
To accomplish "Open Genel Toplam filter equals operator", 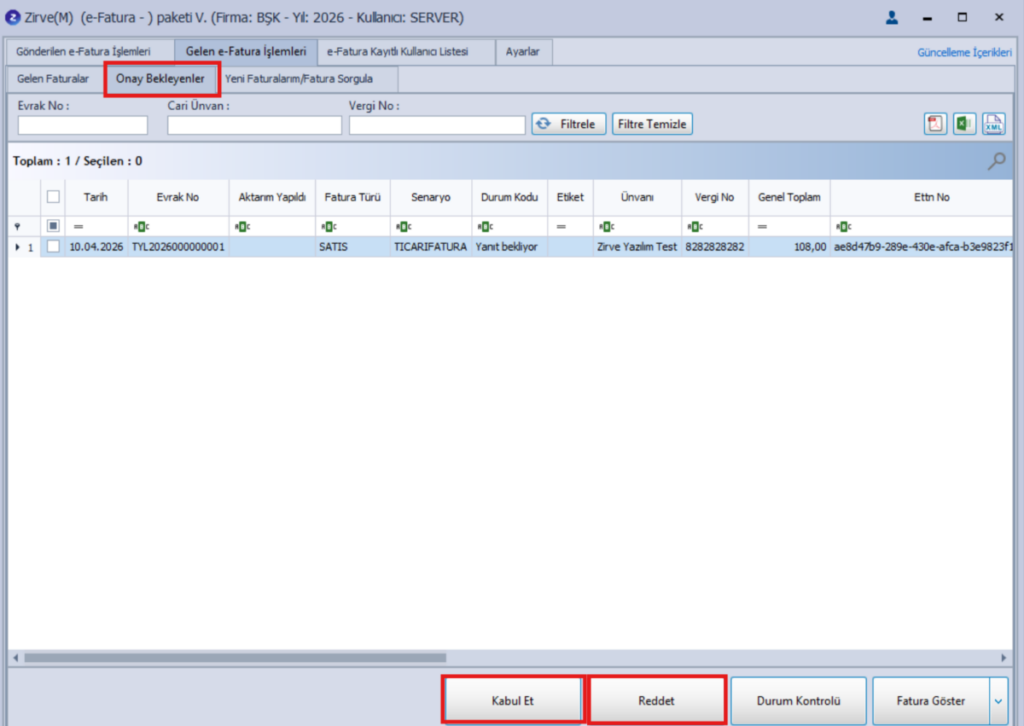I will coord(762,227).
